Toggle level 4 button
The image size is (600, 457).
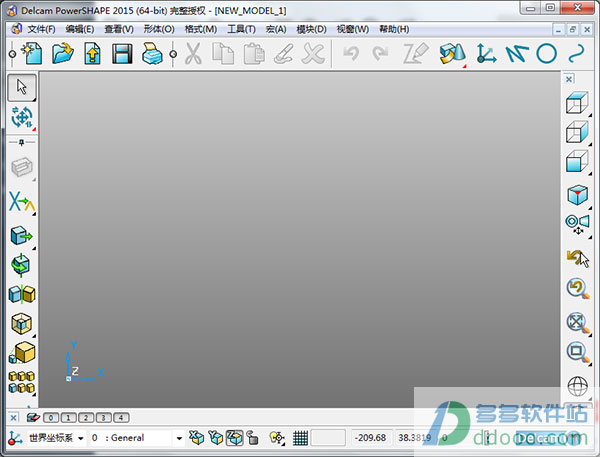pyautogui.click(x=121, y=418)
